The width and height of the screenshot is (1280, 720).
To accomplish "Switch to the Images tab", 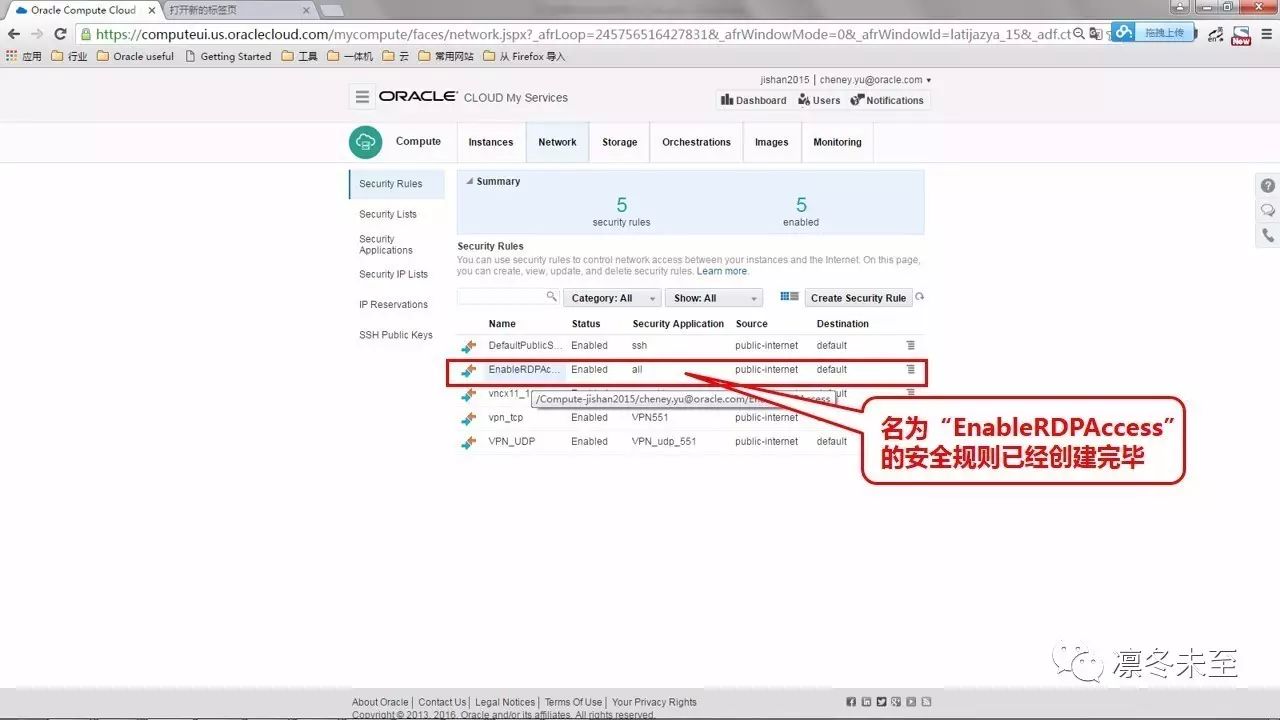I will [771, 142].
